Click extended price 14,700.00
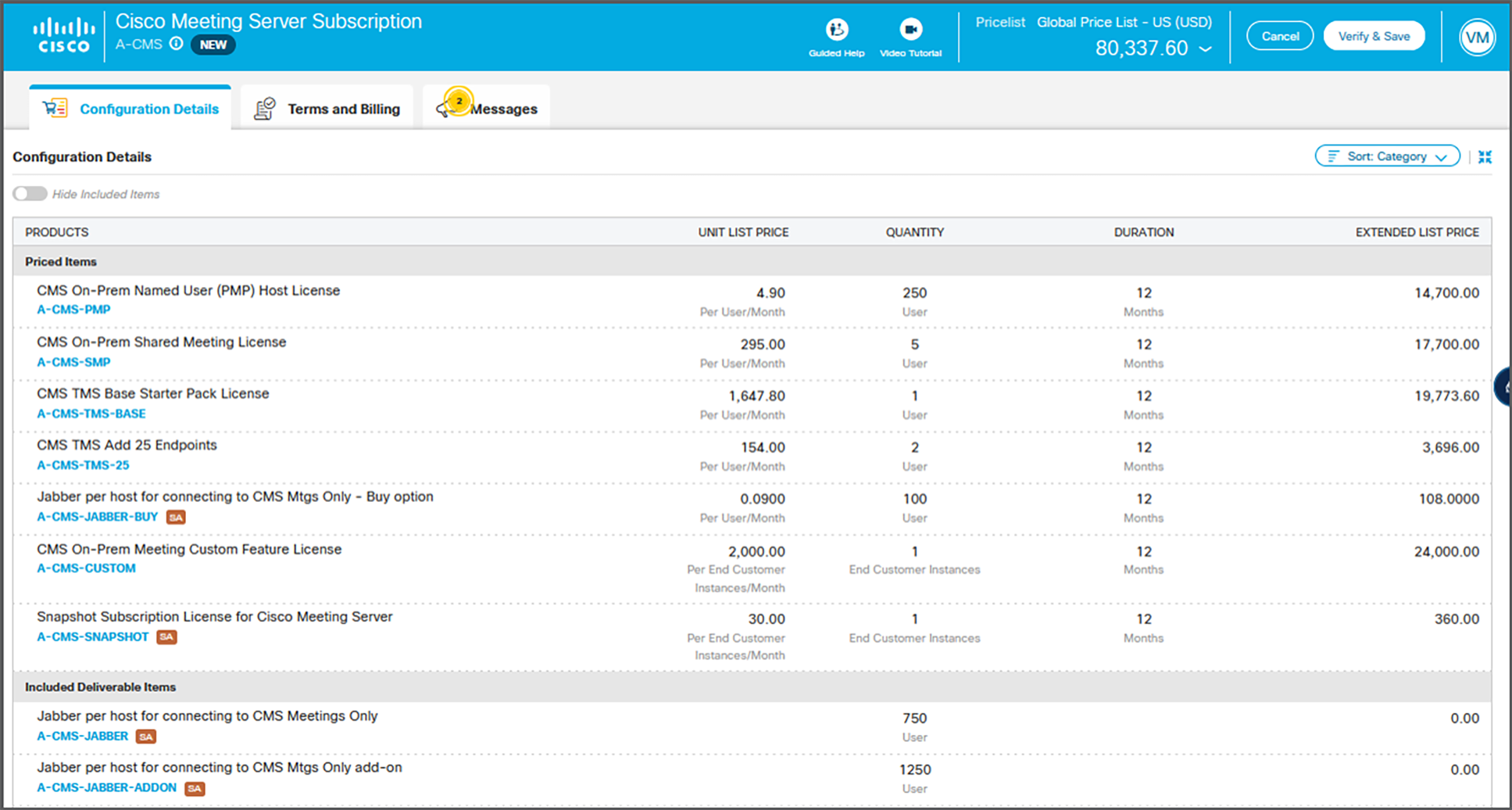 click(1446, 293)
